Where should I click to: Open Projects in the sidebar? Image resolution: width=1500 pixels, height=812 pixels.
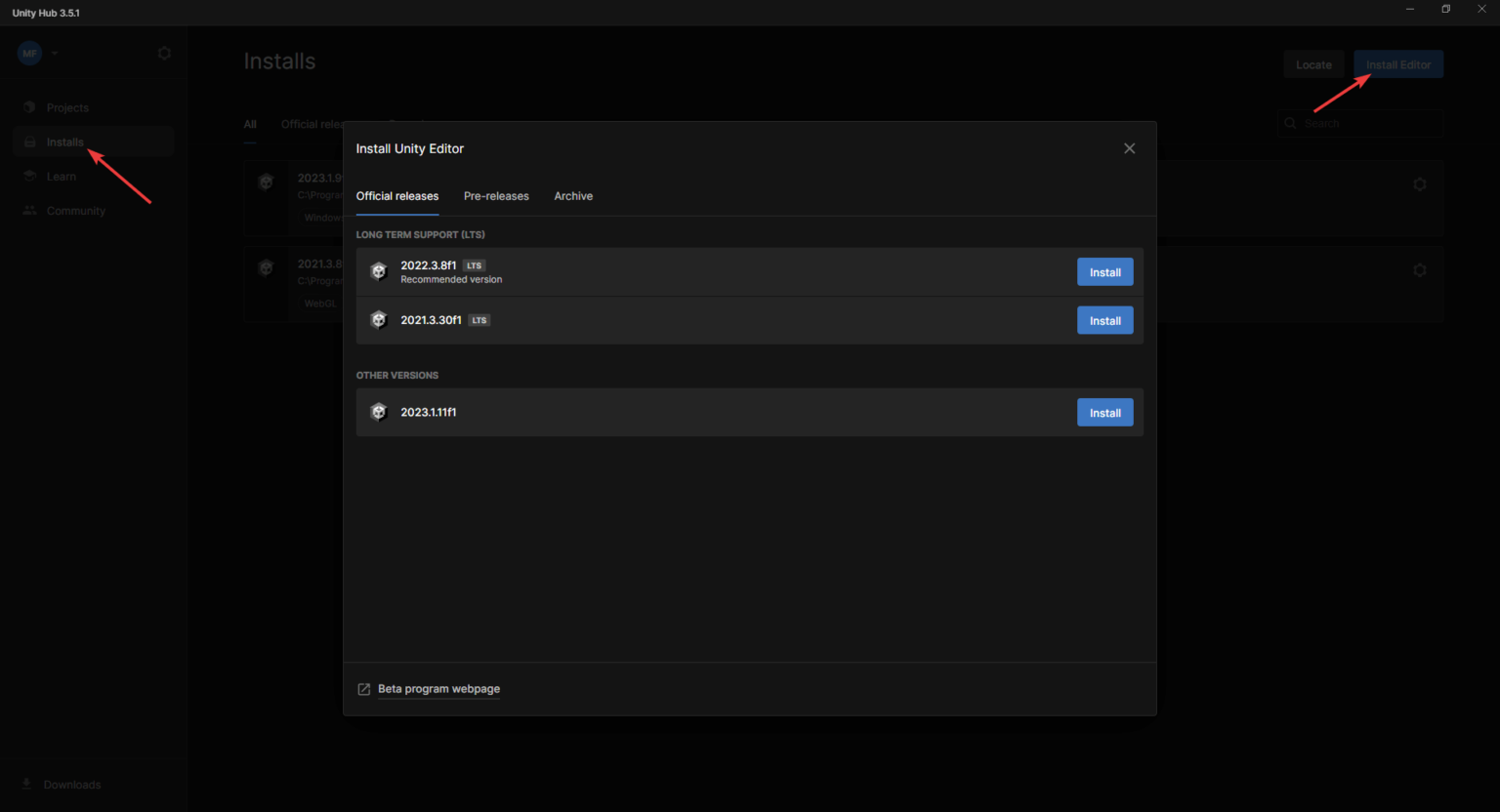[x=67, y=107]
